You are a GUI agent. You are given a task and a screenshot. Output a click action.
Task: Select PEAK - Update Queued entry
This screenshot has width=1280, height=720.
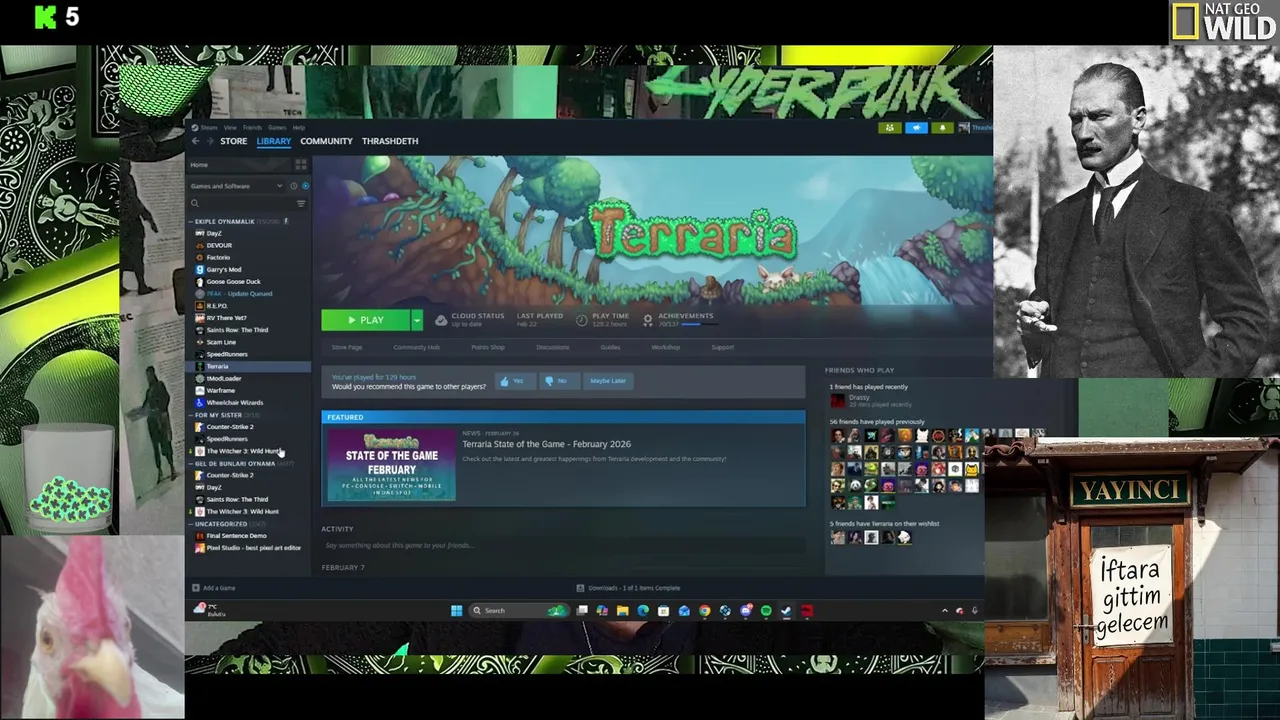(x=239, y=293)
